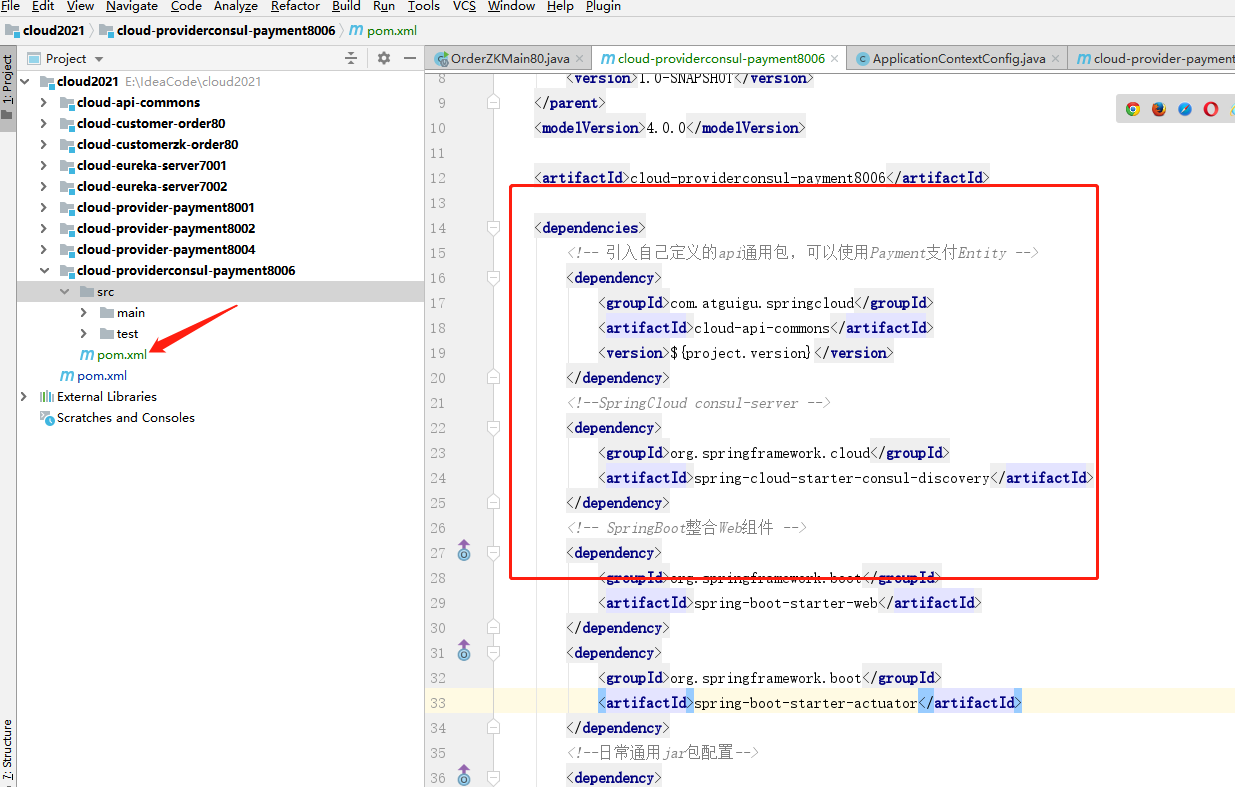This screenshot has width=1235, height=787.
Task: Open Project panel settings gear
Action: point(384,59)
